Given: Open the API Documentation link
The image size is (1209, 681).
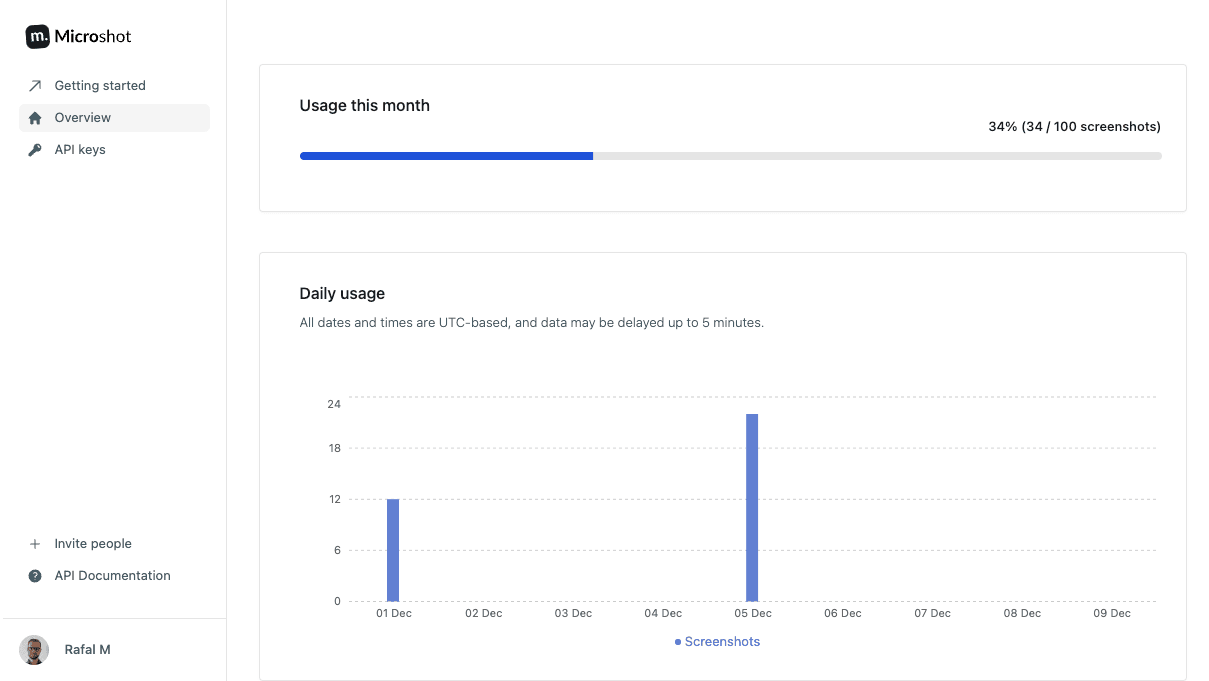Looking at the screenshot, I should 112,575.
